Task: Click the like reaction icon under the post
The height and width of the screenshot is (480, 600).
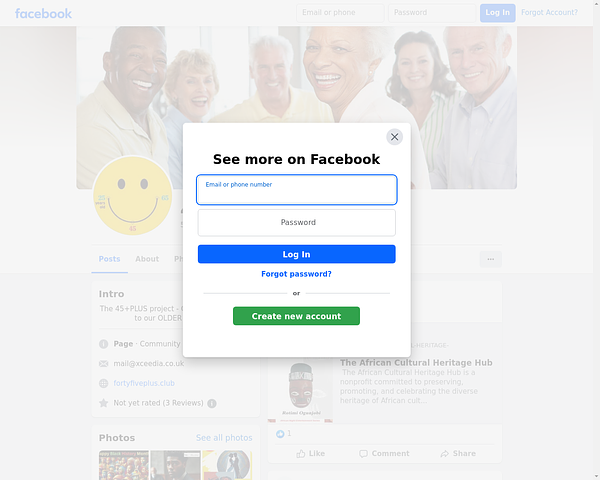Action: (280, 434)
